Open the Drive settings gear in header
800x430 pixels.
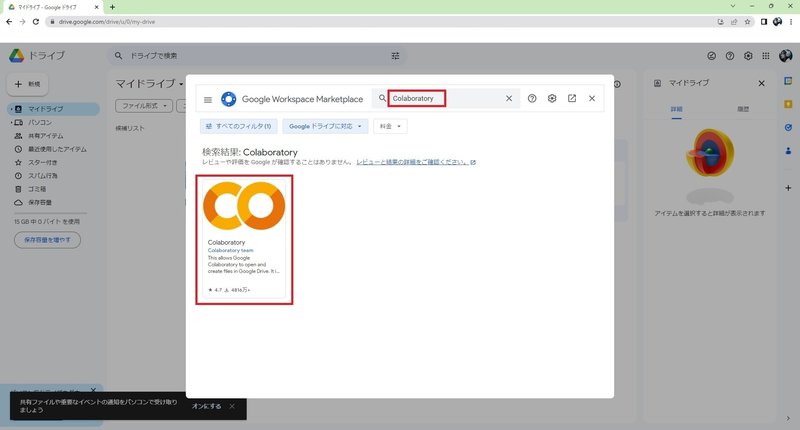[748, 56]
